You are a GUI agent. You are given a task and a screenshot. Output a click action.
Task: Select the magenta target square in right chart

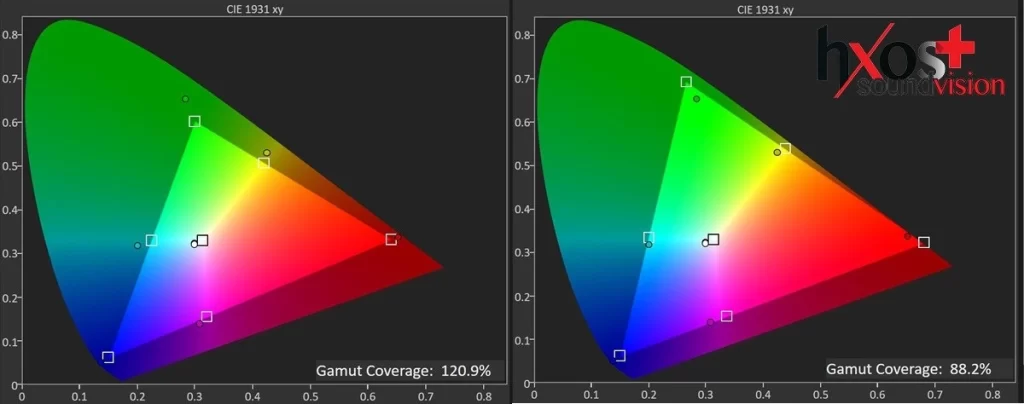click(x=727, y=316)
